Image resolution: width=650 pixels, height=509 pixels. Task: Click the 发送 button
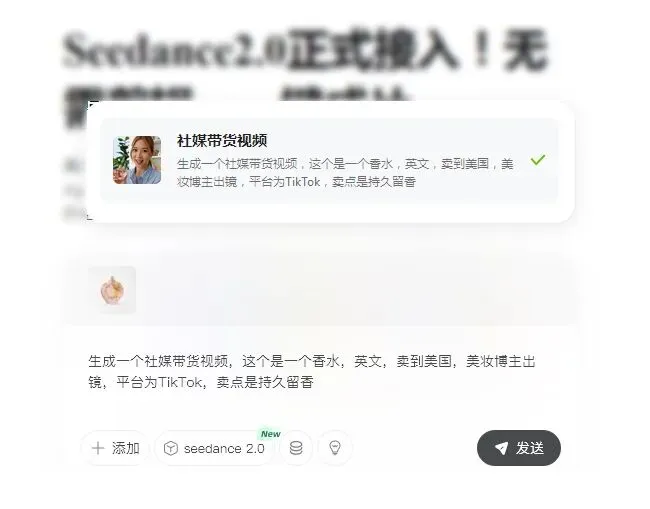point(519,448)
